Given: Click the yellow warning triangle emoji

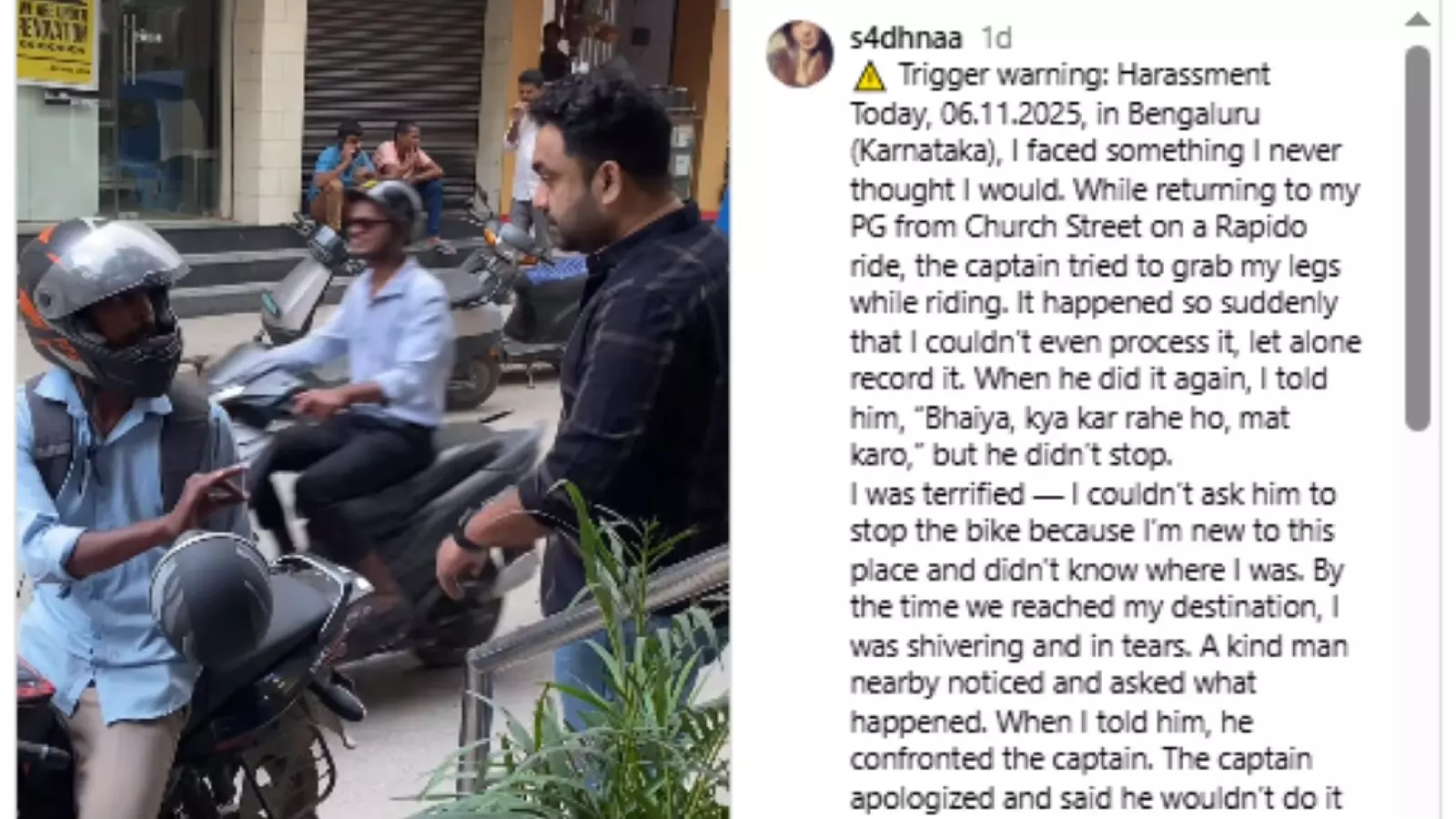Looking at the screenshot, I should (x=869, y=76).
